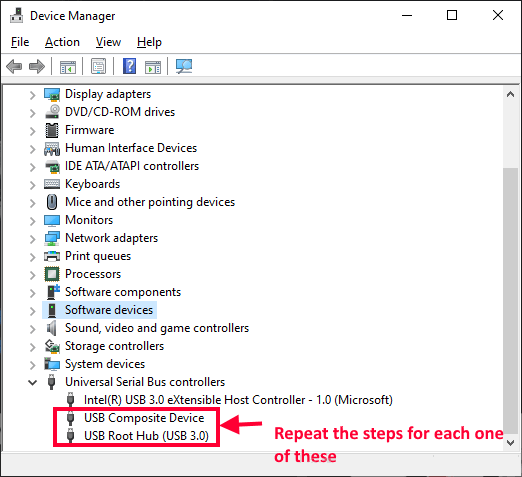Click the Keyboards category icon
Image resolution: width=522 pixels, height=477 pixels.
(52, 184)
